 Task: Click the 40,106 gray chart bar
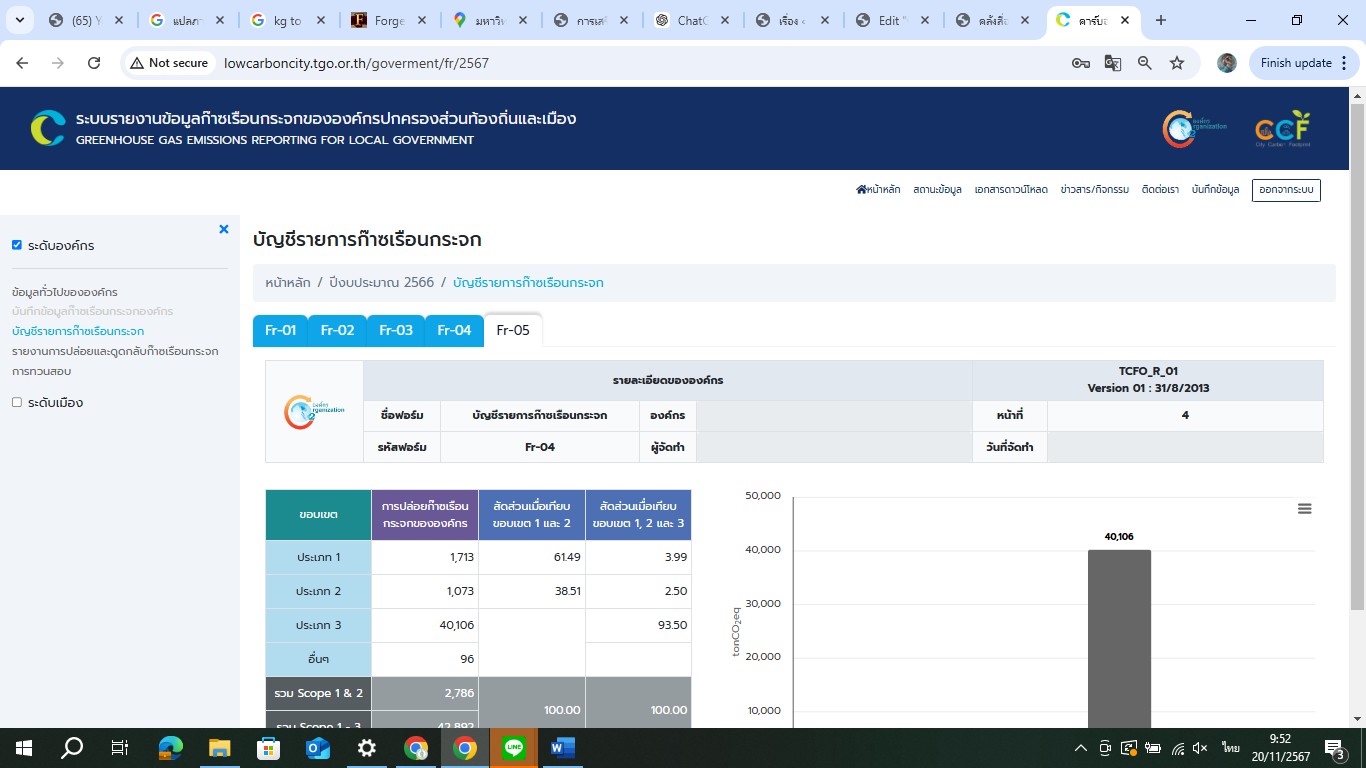click(x=1119, y=640)
